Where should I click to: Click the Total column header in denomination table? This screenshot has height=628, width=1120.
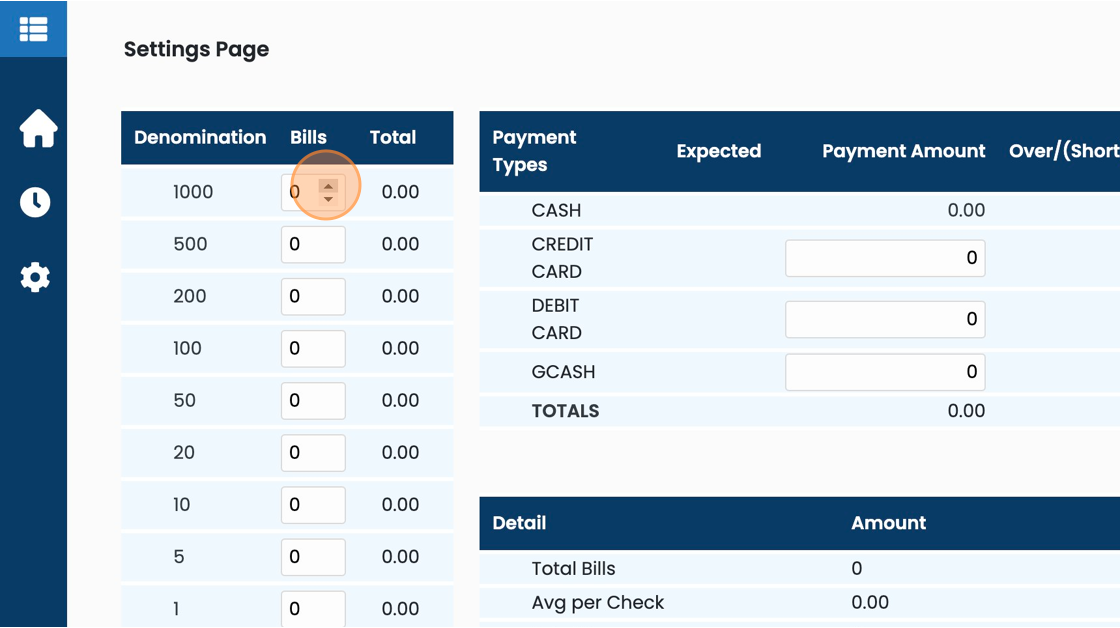(x=393, y=137)
